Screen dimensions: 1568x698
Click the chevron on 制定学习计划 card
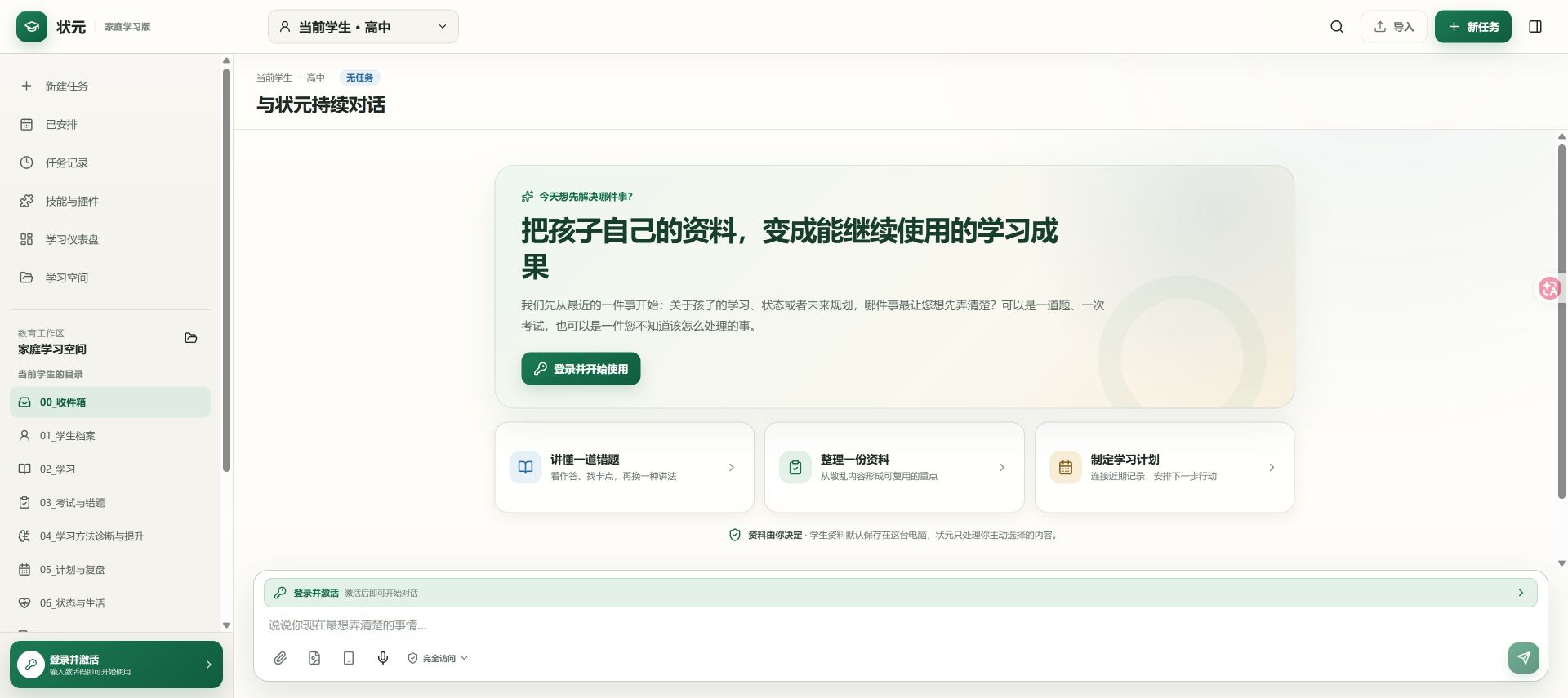coord(1272,468)
